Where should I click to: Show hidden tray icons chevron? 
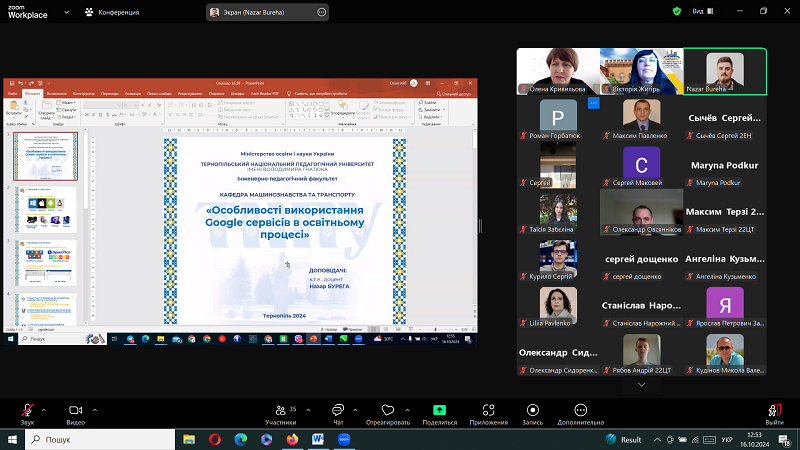coord(657,439)
